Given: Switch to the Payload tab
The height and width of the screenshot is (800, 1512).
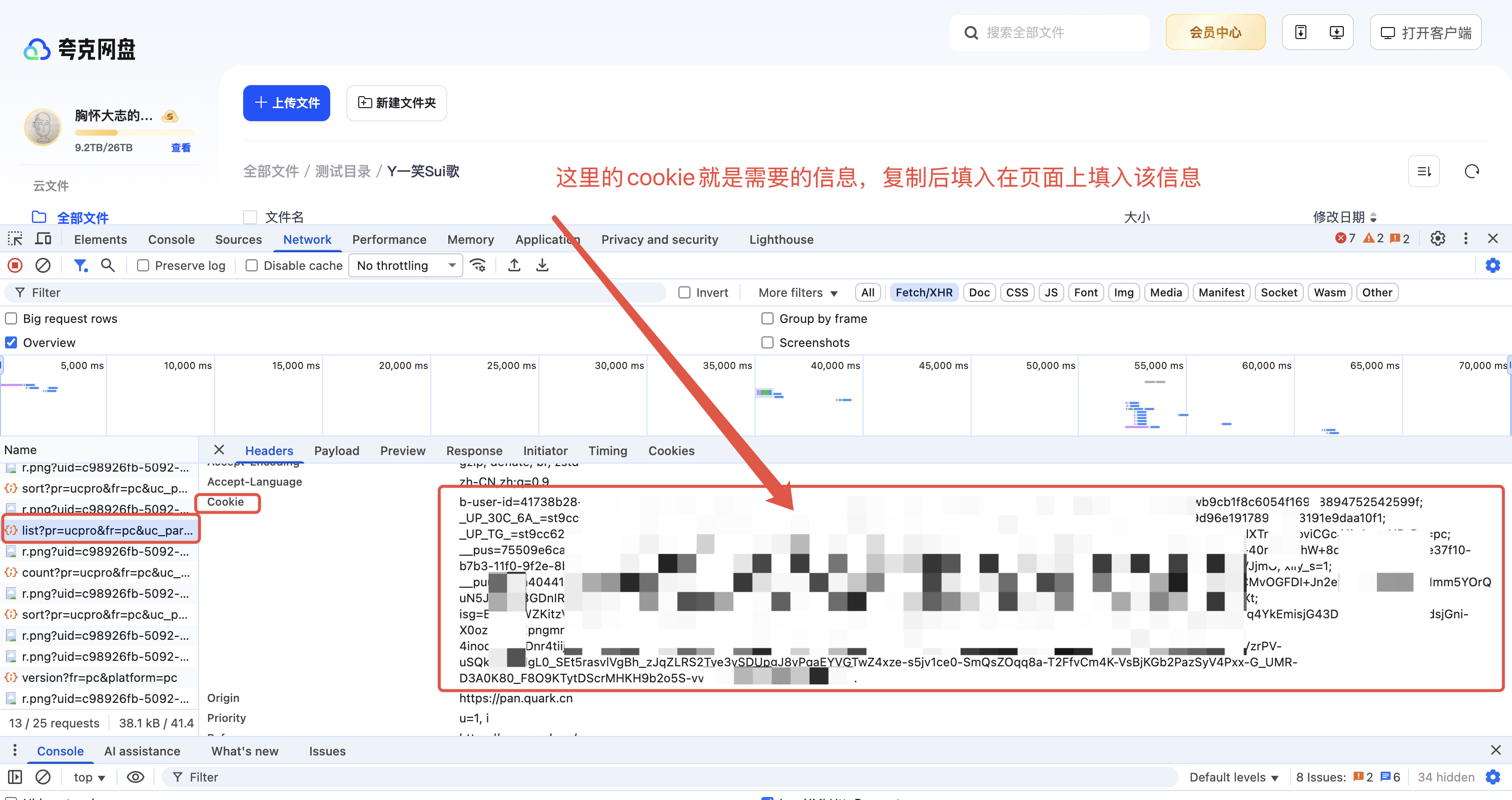Looking at the screenshot, I should [x=336, y=451].
